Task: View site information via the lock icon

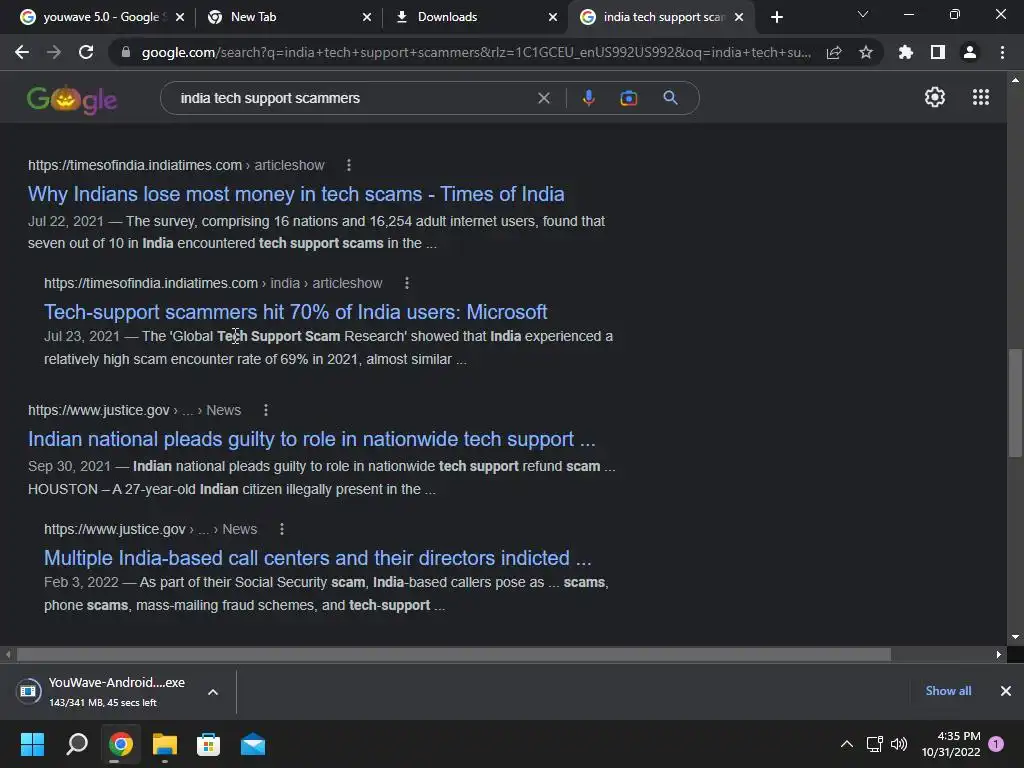Action: 126,52
